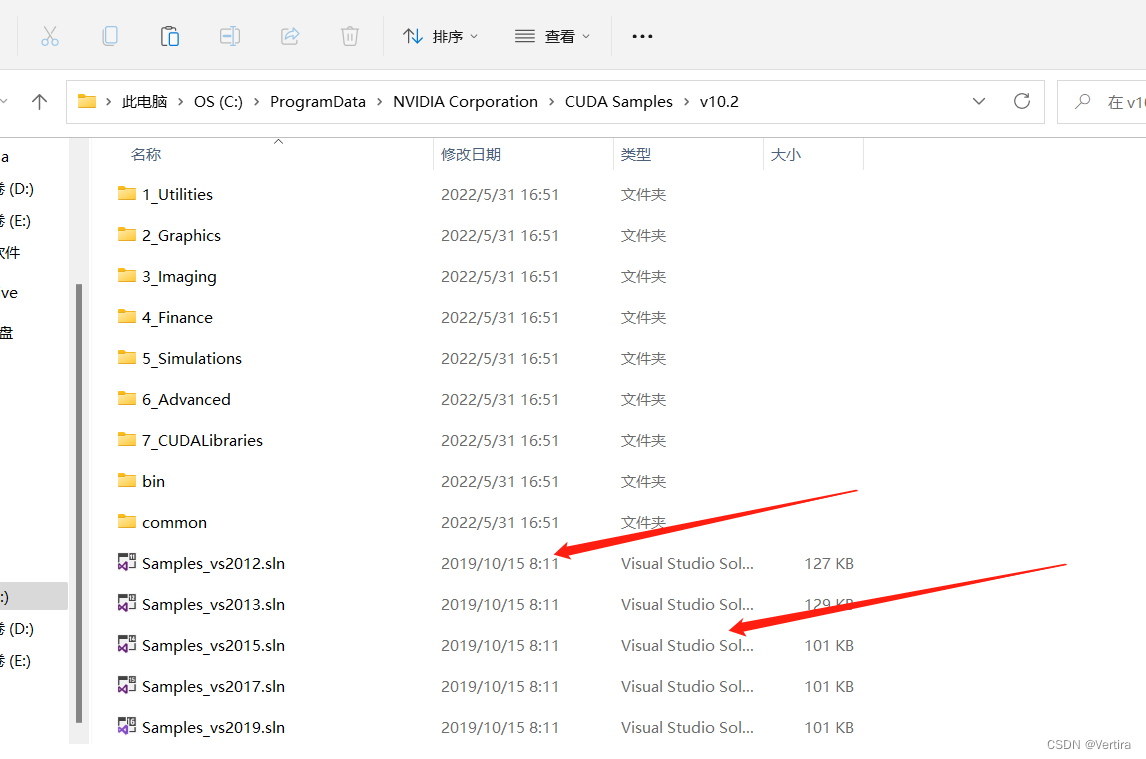This screenshot has height=759, width=1146.
Task: Click the Refresh icon in the address bar
Action: pyautogui.click(x=1021, y=101)
